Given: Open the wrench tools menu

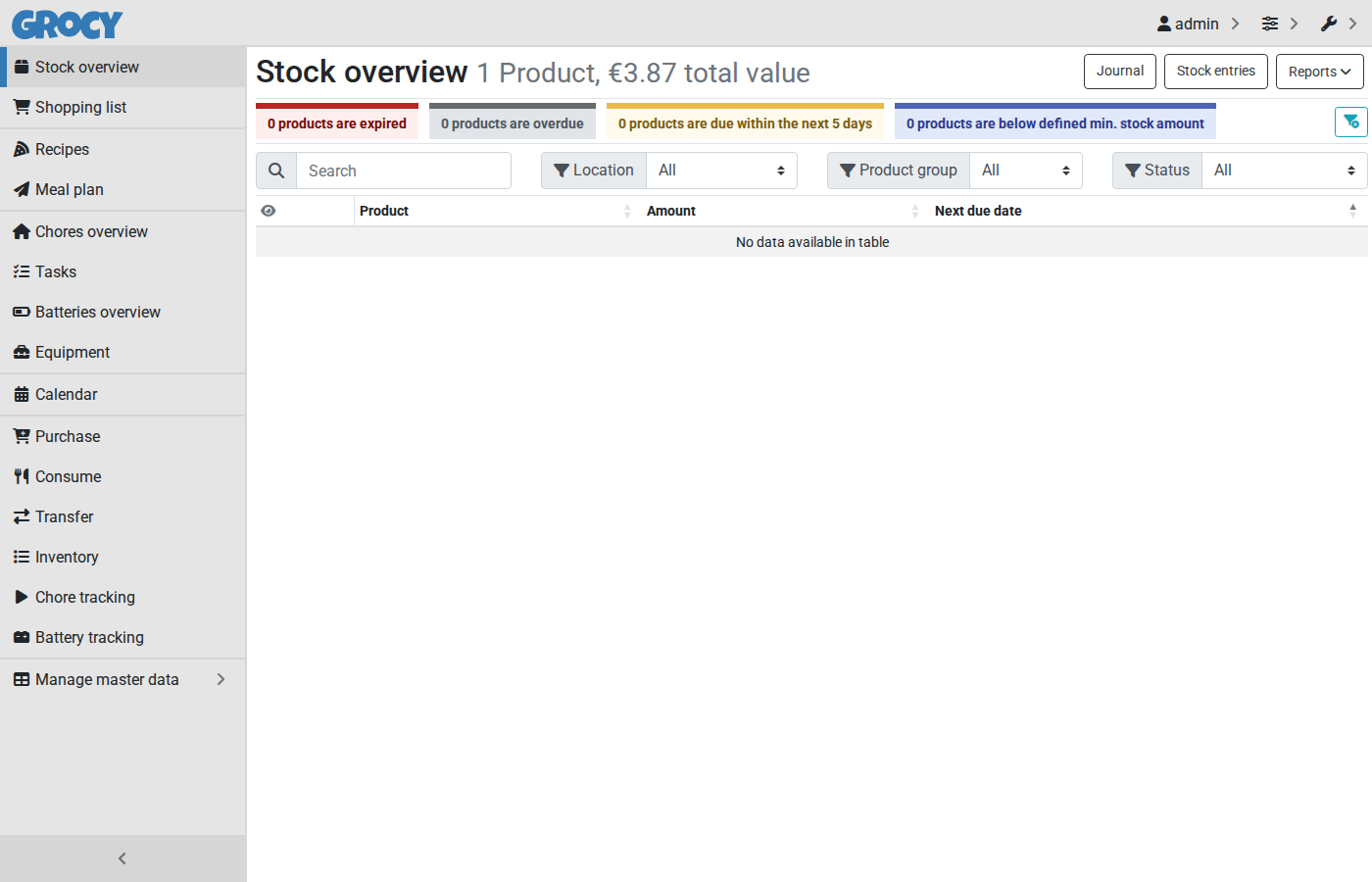Looking at the screenshot, I should point(1339,24).
